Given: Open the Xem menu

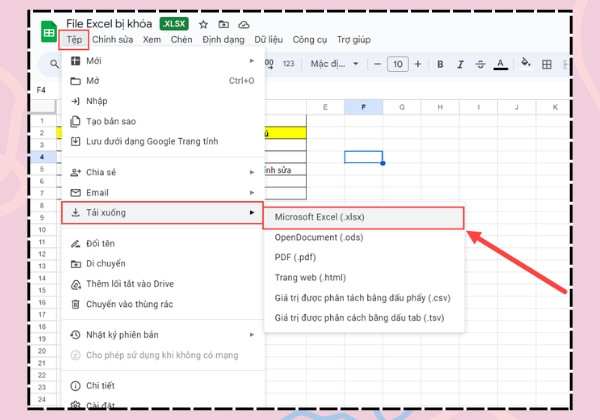Looking at the screenshot, I should [152, 40].
